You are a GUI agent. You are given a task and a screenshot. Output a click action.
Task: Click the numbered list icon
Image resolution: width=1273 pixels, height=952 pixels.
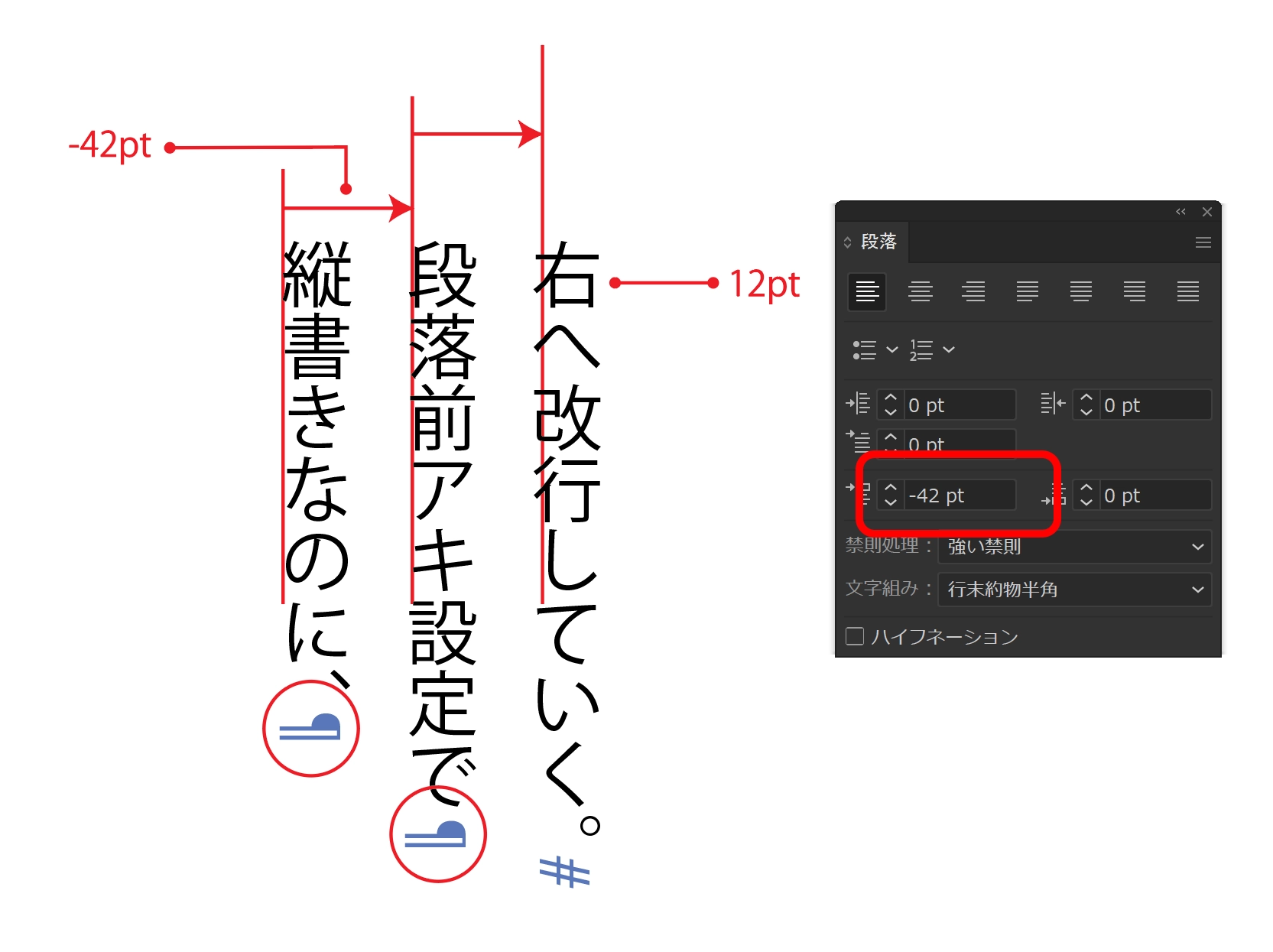[x=921, y=350]
